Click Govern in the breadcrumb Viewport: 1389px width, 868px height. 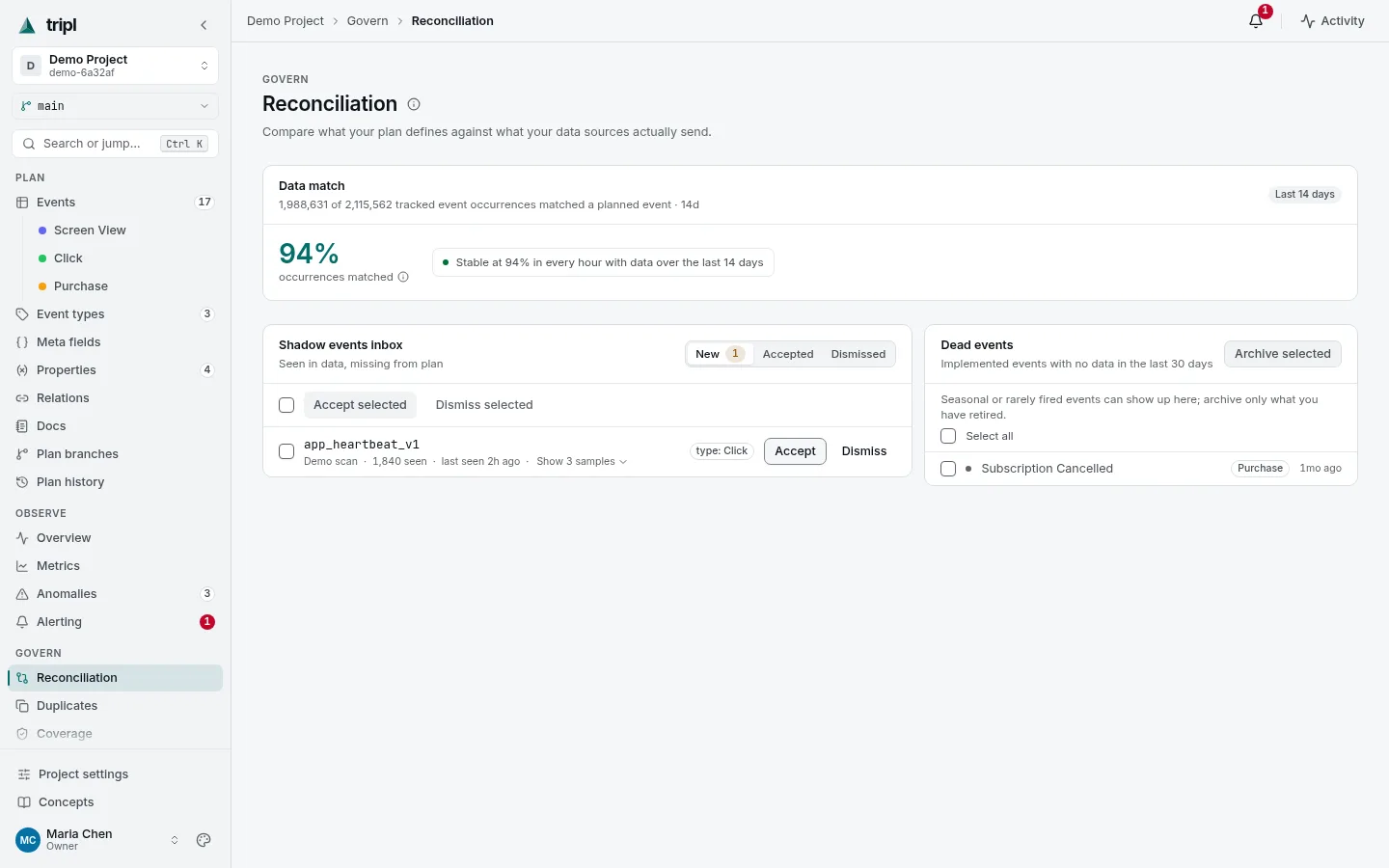pyautogui.click(x=368, y=21)
